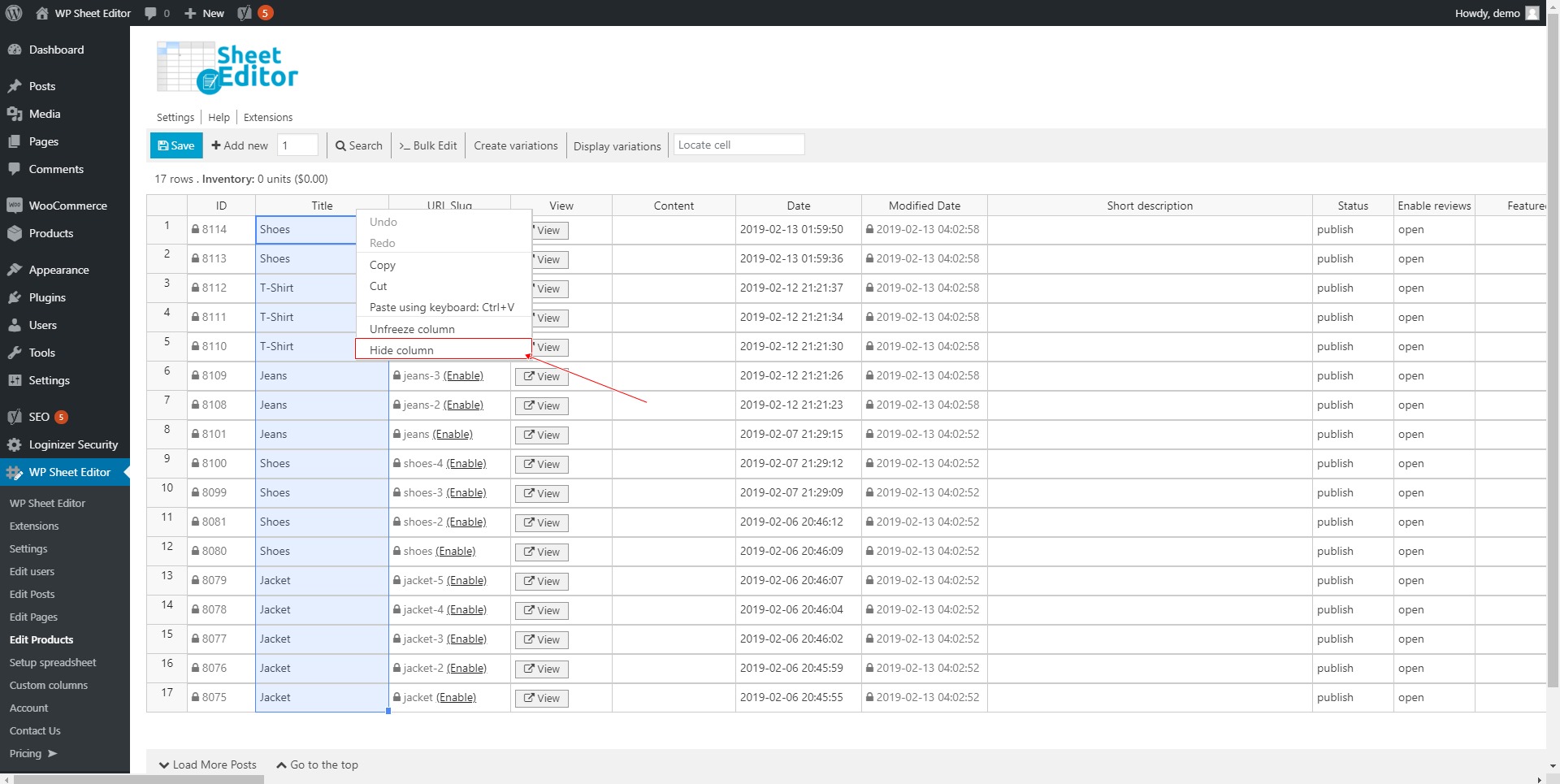The image size is (1560, 784).
Task: Click the Yoast SEO icon in admin bar
Action: (x=245, y=13)
